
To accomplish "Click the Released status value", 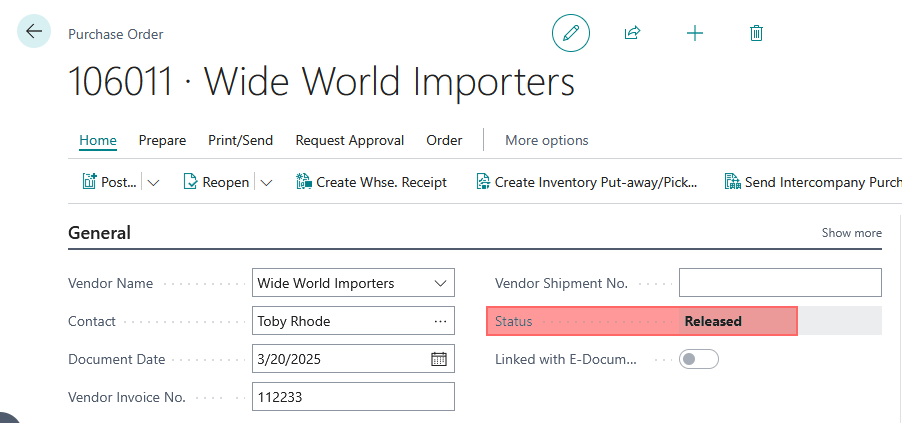I will click(x=713, y=321).
